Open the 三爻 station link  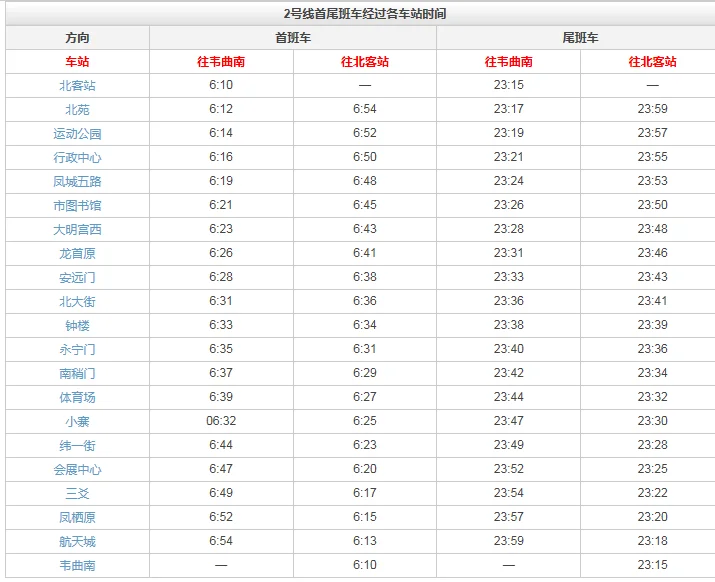click(x=77, y=494)
